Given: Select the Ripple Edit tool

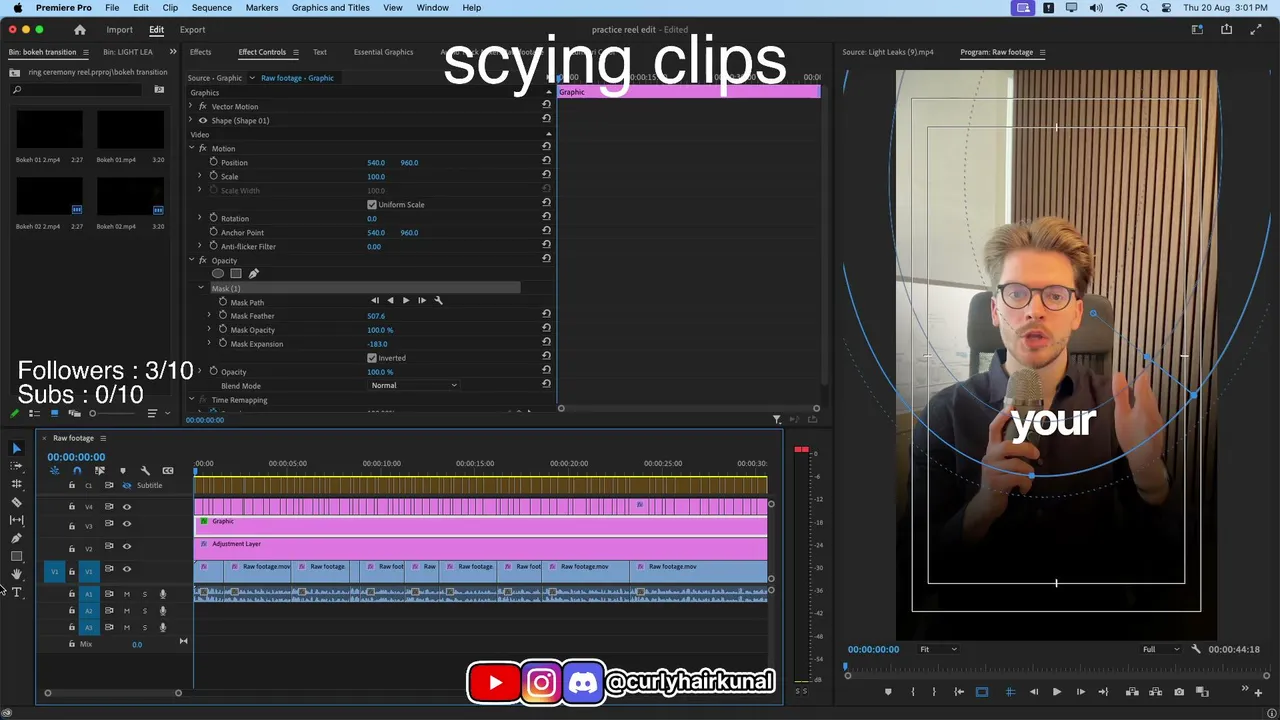Looking at the screenshot, I should point(16,484).
